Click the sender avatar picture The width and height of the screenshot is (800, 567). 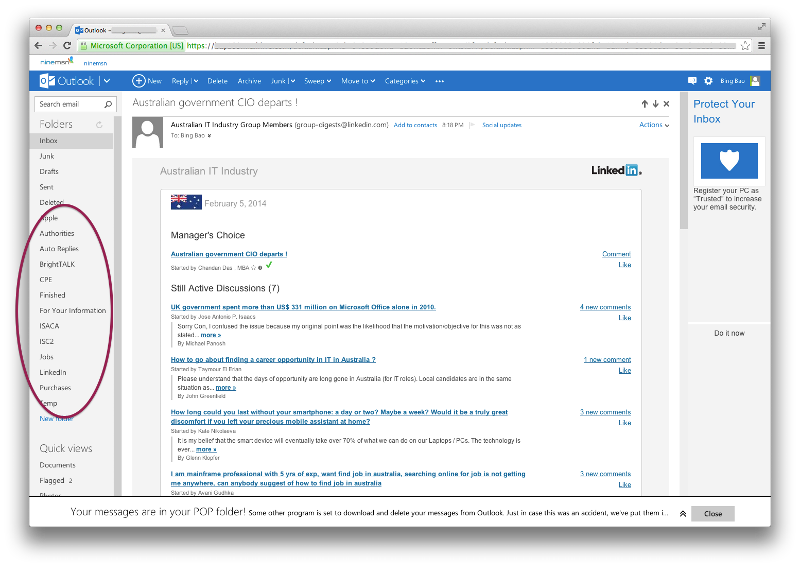click(147, 132)
